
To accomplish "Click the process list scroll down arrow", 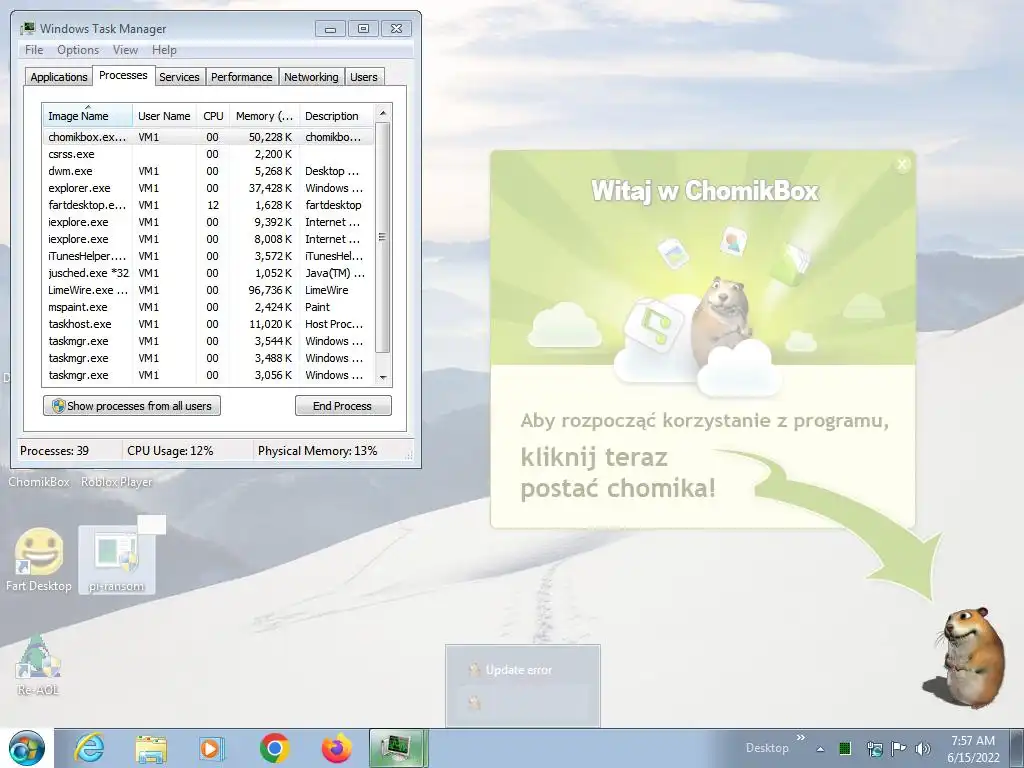I will [x=383, y=377].
